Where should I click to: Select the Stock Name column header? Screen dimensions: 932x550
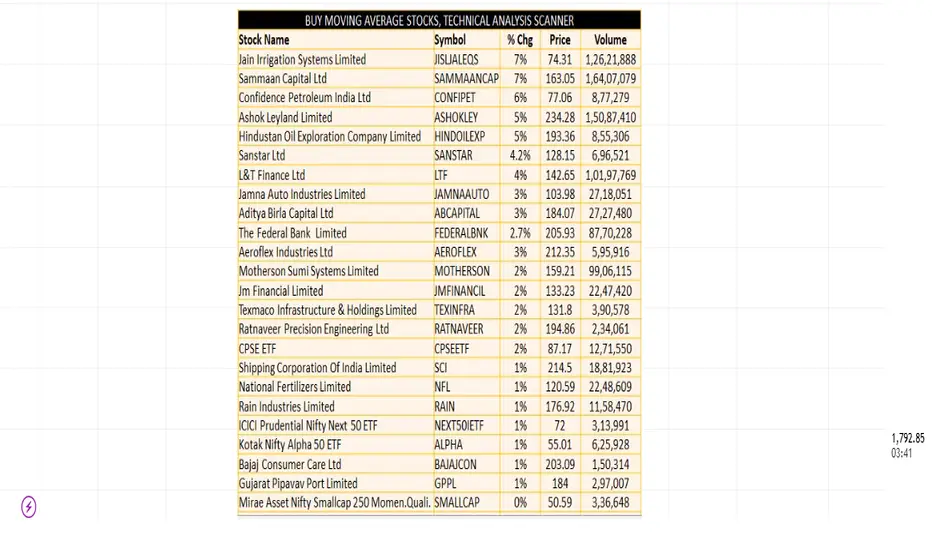pos(264,40)
